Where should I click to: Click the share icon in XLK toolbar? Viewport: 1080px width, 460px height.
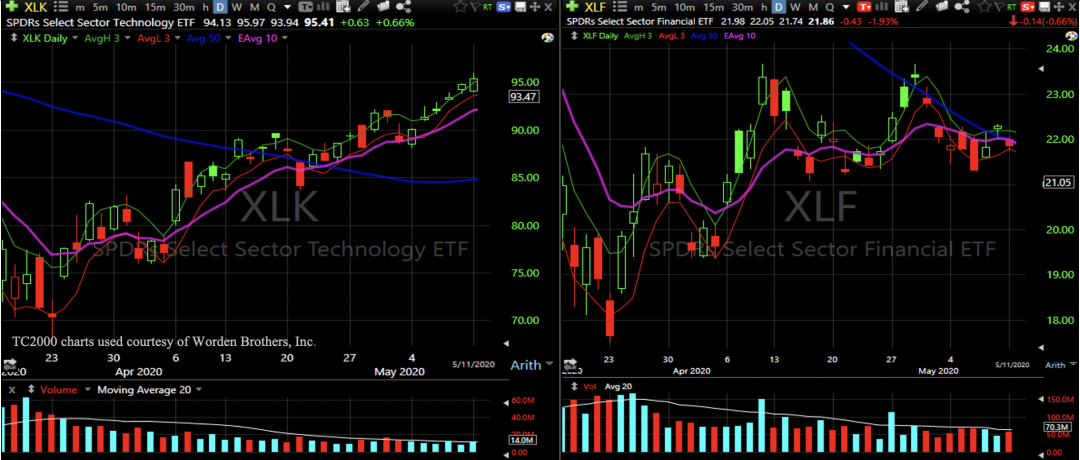404,7
